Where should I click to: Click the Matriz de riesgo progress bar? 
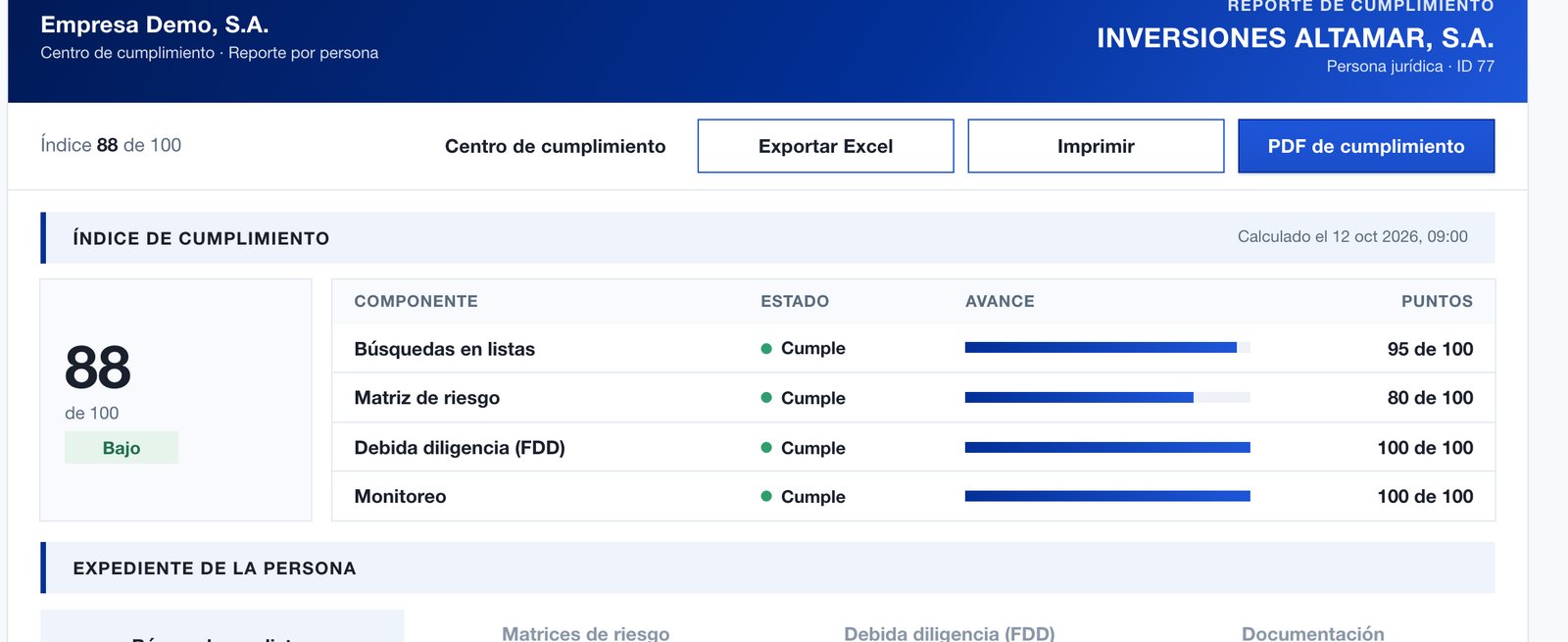pos(1107,397)
